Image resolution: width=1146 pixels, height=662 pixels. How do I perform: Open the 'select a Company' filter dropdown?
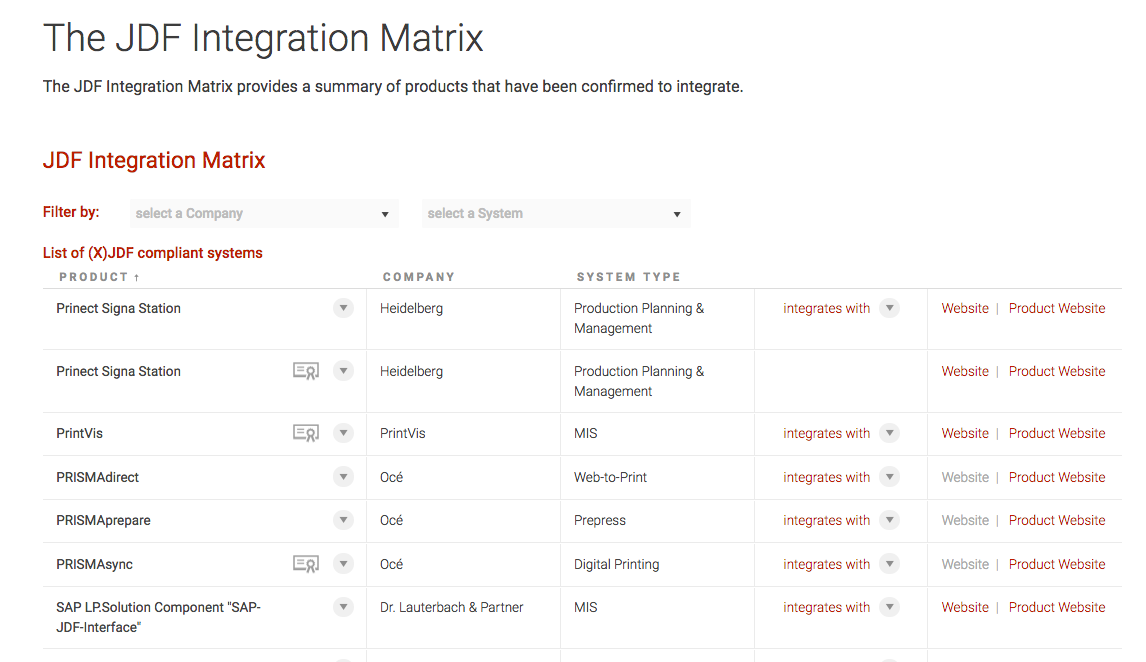coord(264,213)
